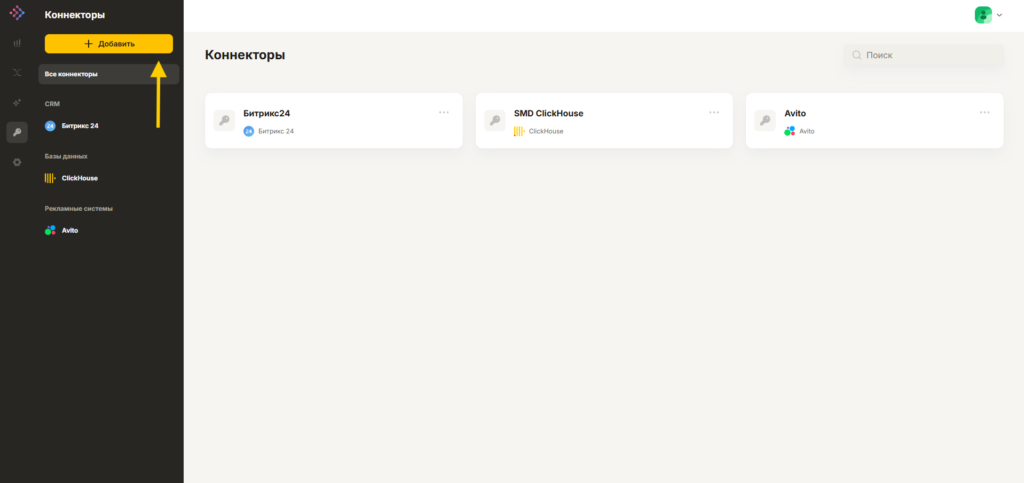Click the green user avatar
The image size is (1024, 483).
coord(983,15)
